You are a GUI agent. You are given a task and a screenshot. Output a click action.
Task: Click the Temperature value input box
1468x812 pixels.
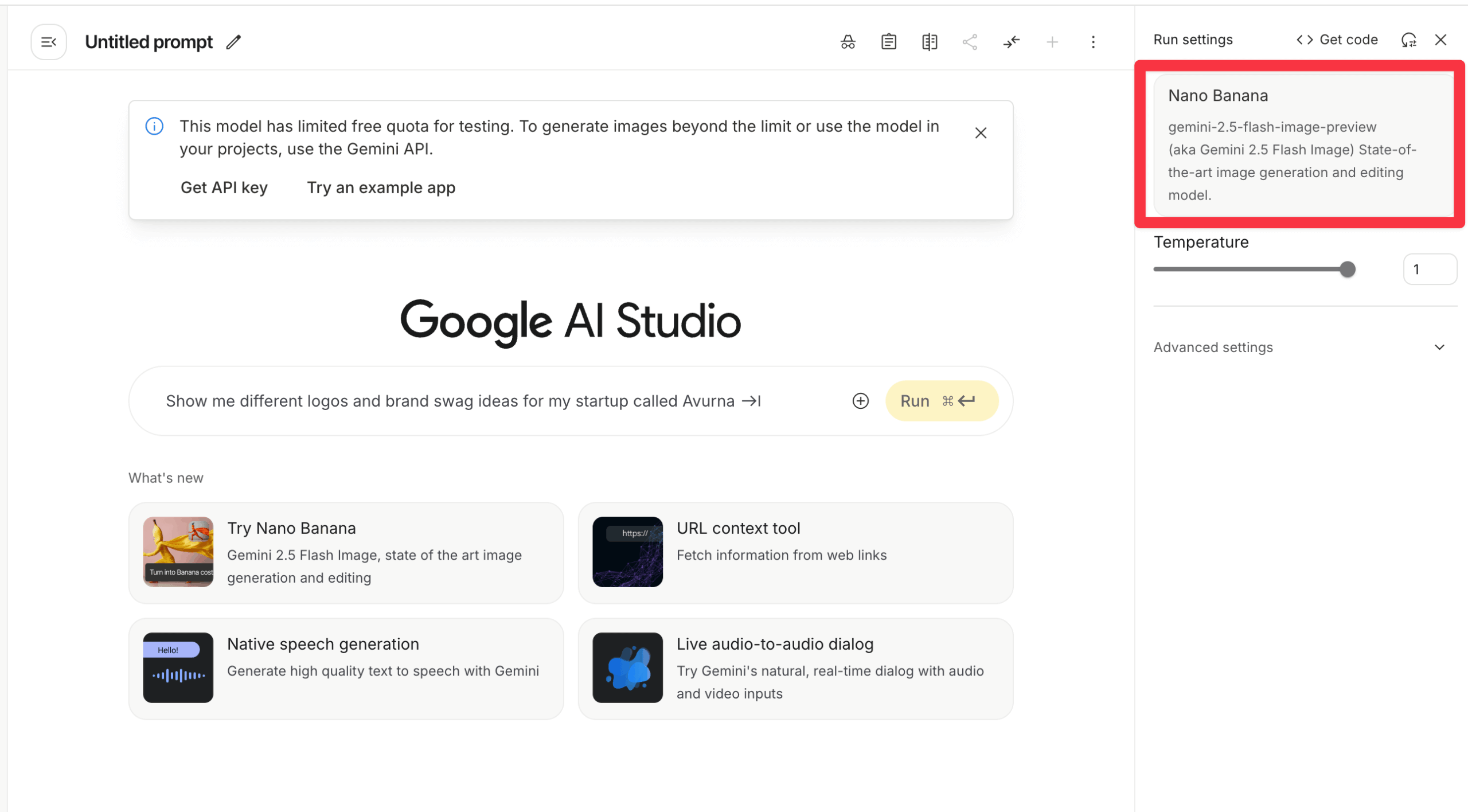tap(1429, 269)
